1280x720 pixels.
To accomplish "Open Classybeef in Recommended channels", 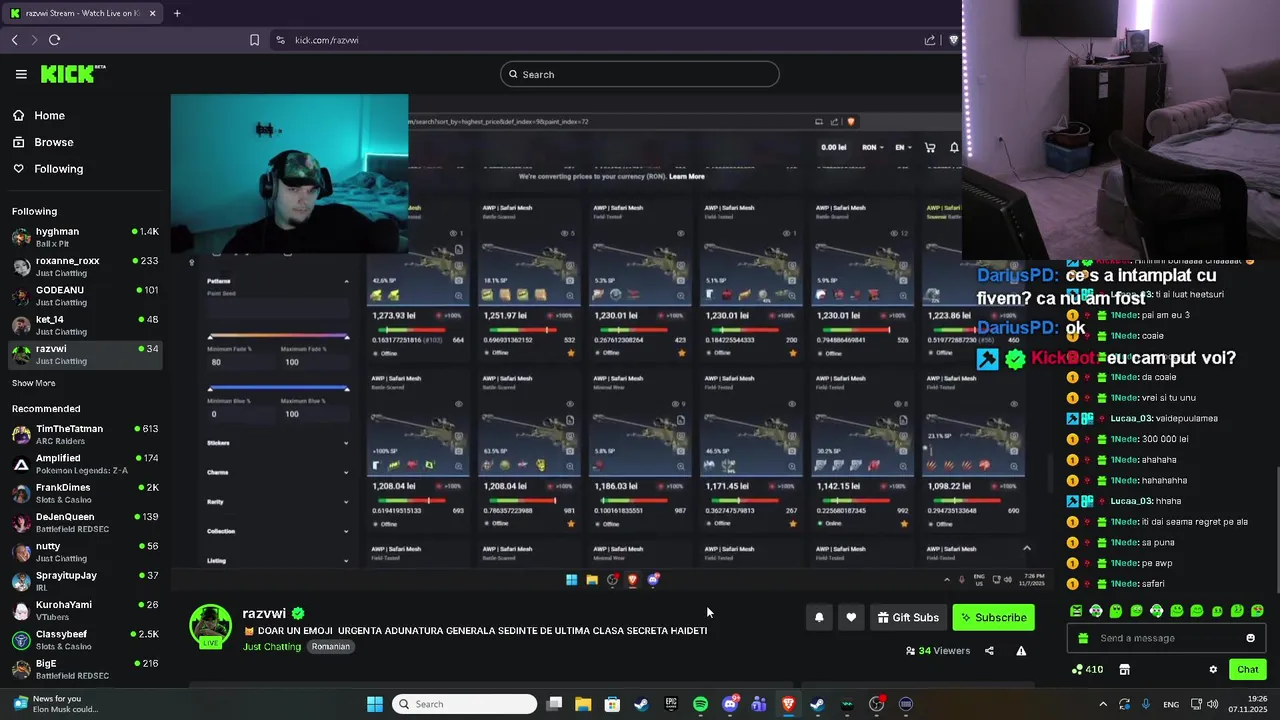I will (85, 639).
